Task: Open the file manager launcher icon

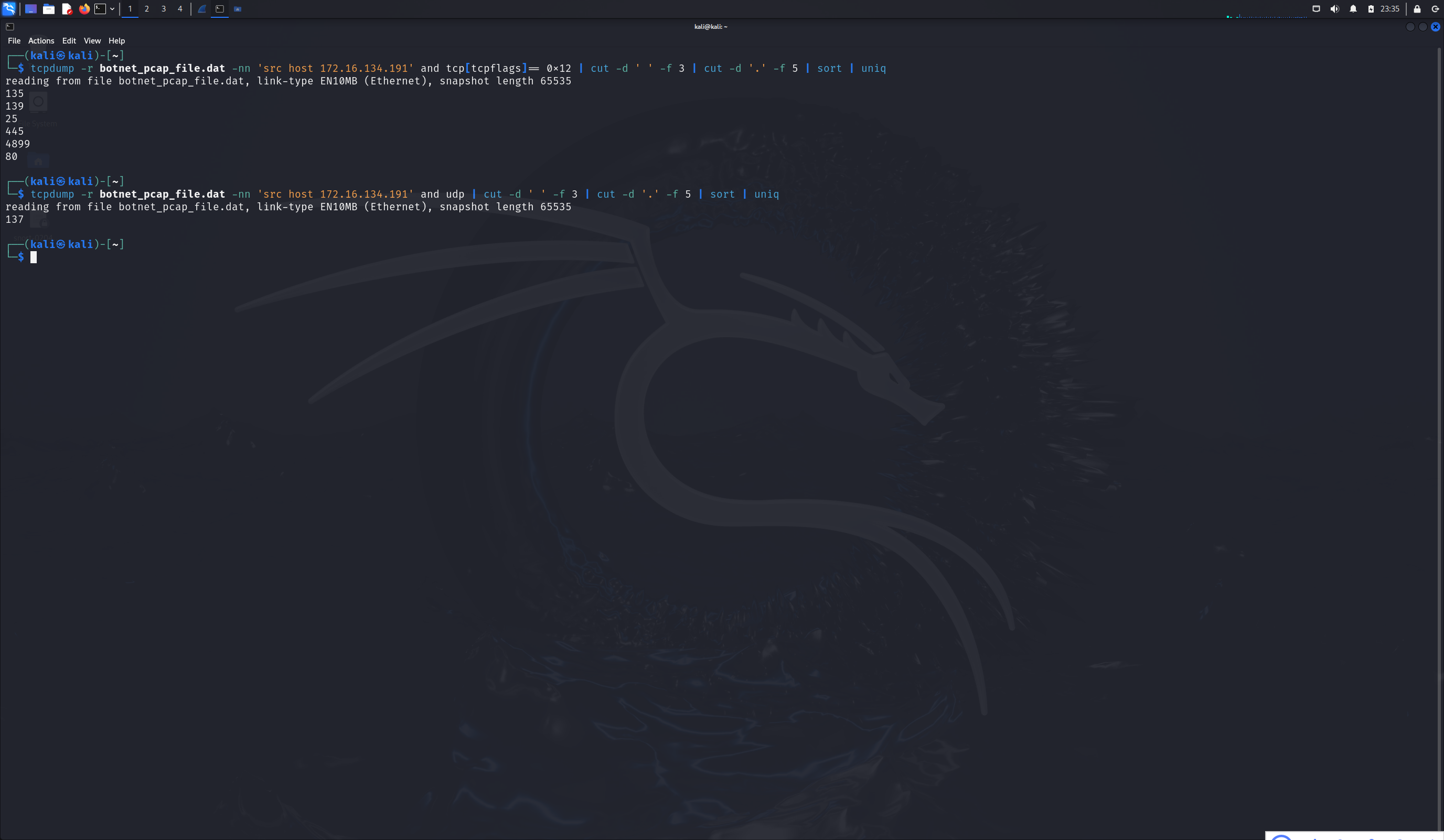Action: click(x=49, y=8)
